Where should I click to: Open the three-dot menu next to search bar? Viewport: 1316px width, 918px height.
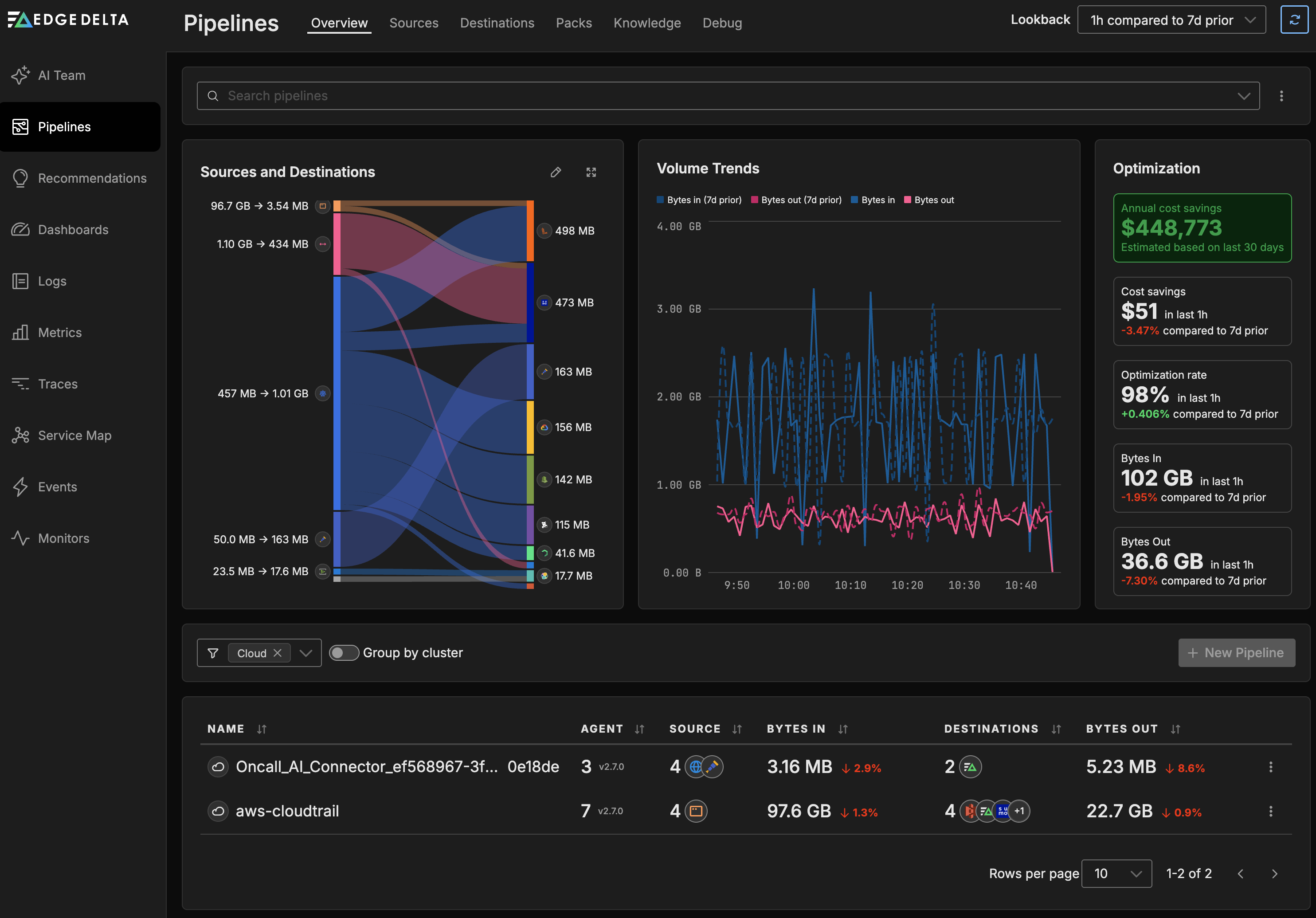coord(1281,96)
